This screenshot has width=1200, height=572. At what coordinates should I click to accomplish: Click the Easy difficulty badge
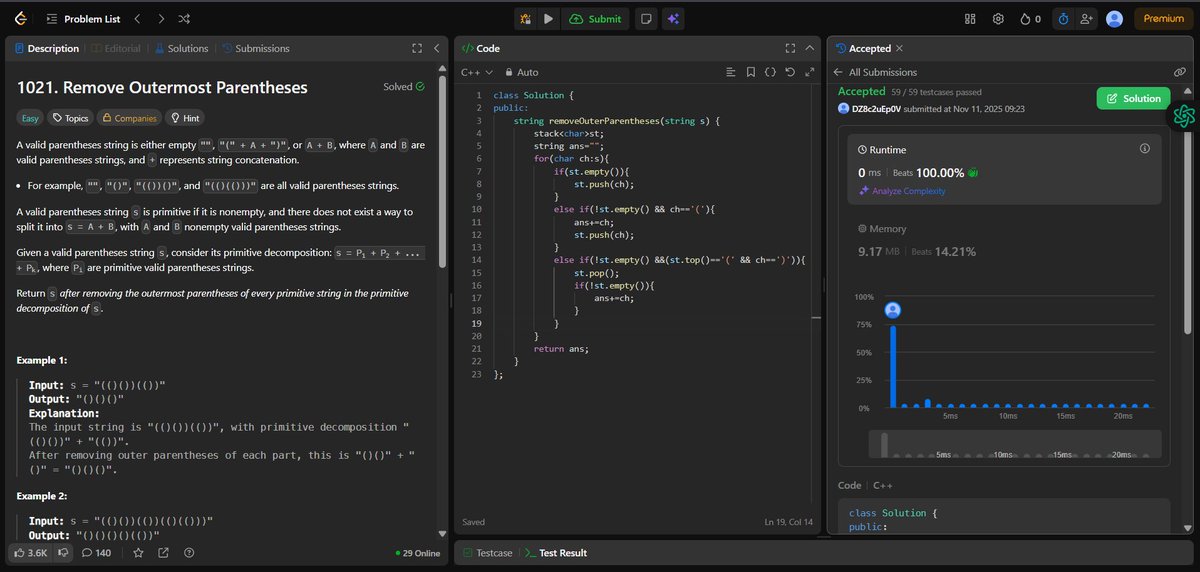(x=31, y=118)
